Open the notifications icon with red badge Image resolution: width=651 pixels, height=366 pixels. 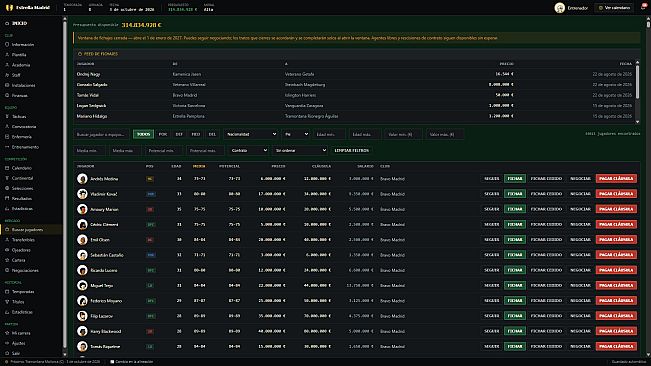pyautogui.click(x=643, y=7)
